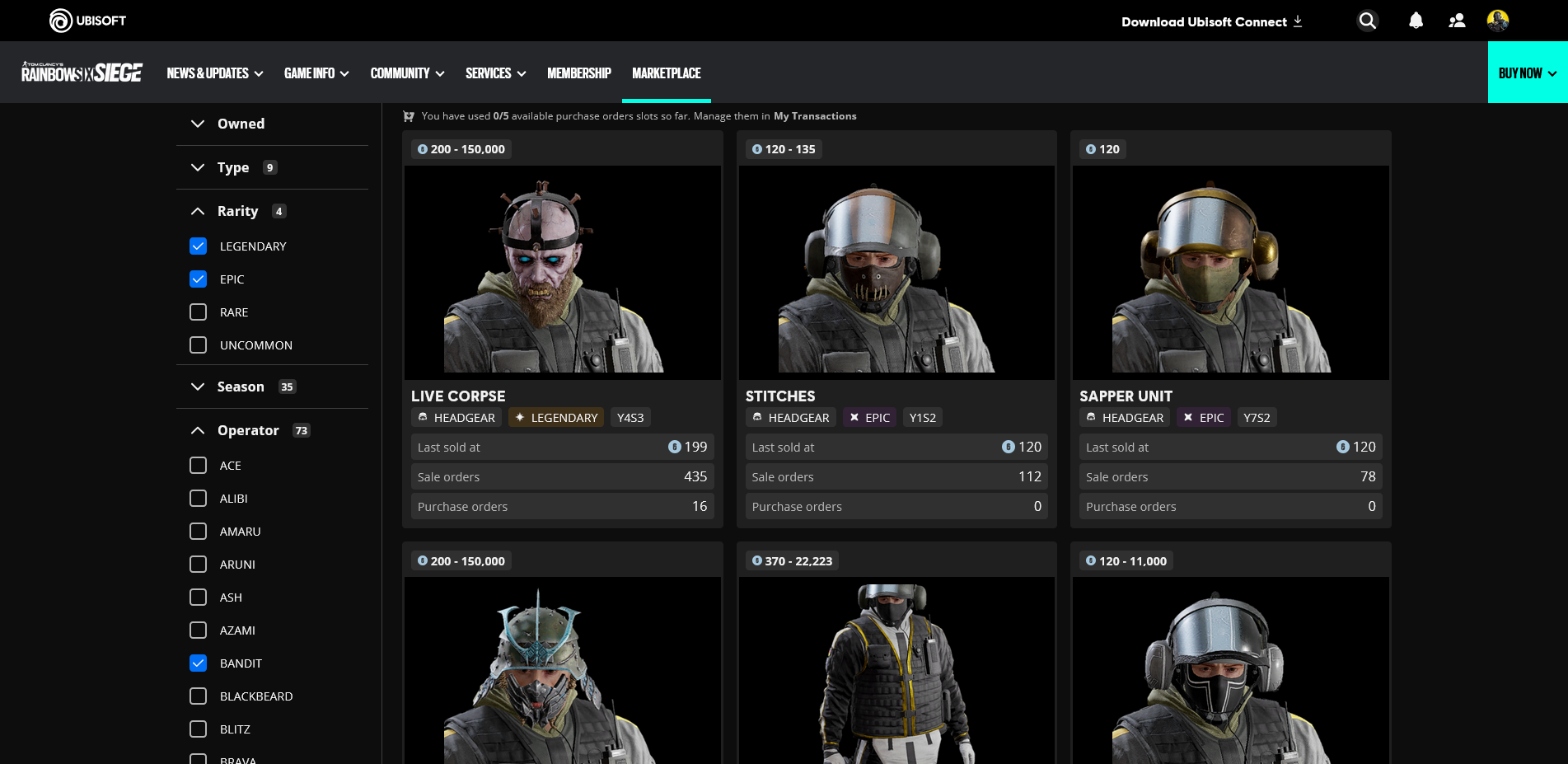Click the coin icon in Live Corpse Last sold at
The width and height of the screenshot is (1568, 764).
tap(675, 447)
